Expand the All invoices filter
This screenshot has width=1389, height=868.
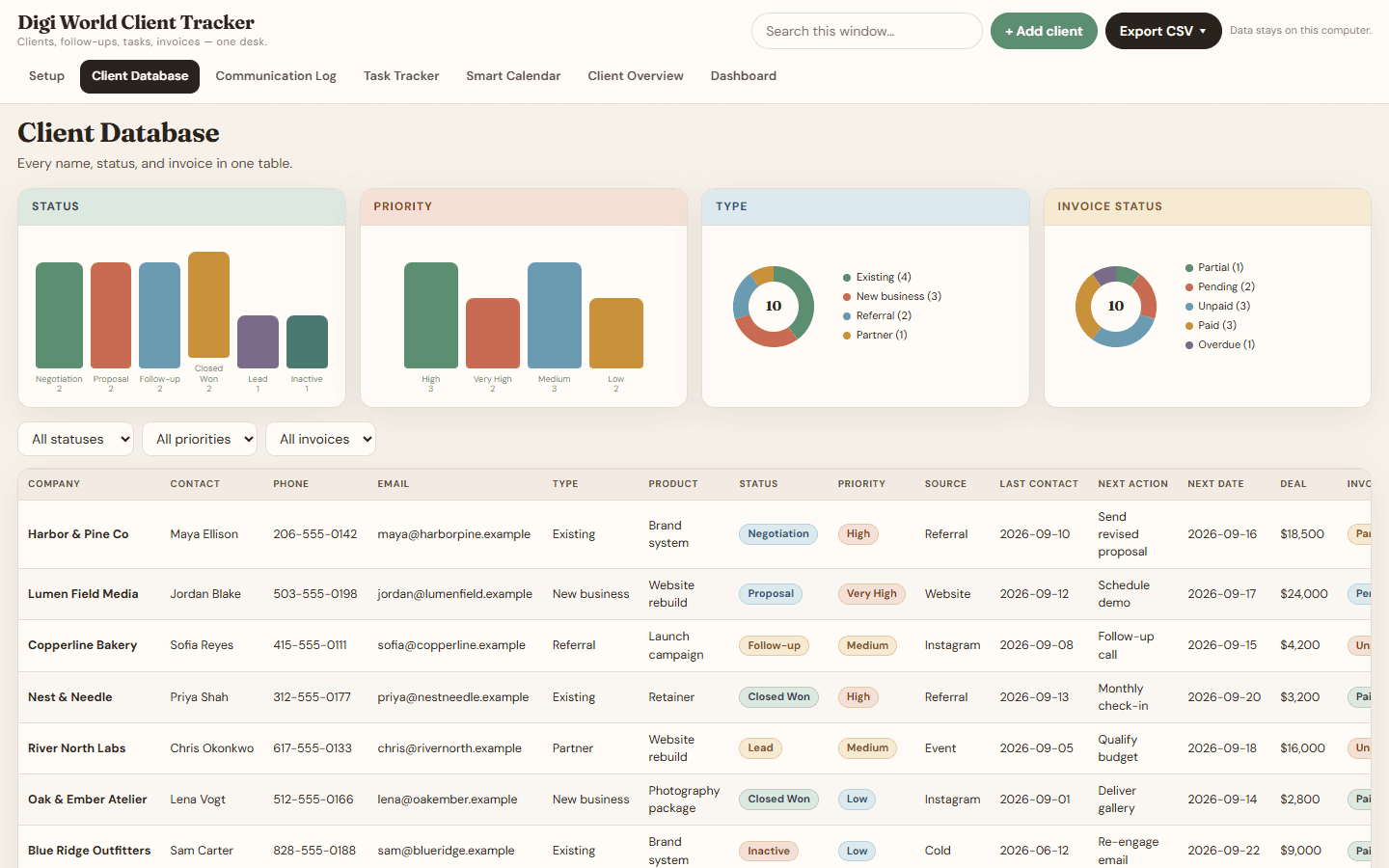point(320,439)
